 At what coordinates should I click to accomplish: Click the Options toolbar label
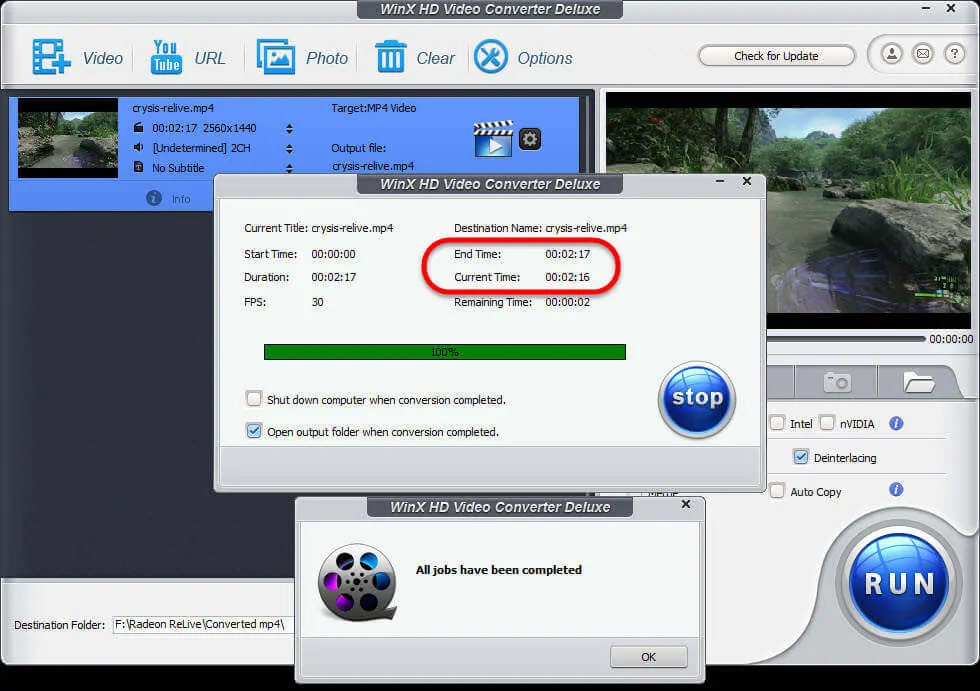545,58
